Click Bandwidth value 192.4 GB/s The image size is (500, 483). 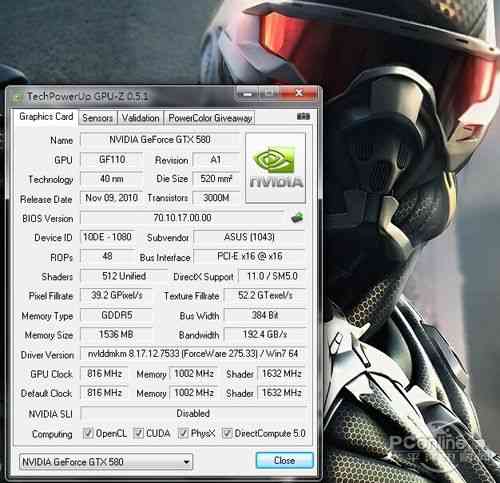[265, 334]
